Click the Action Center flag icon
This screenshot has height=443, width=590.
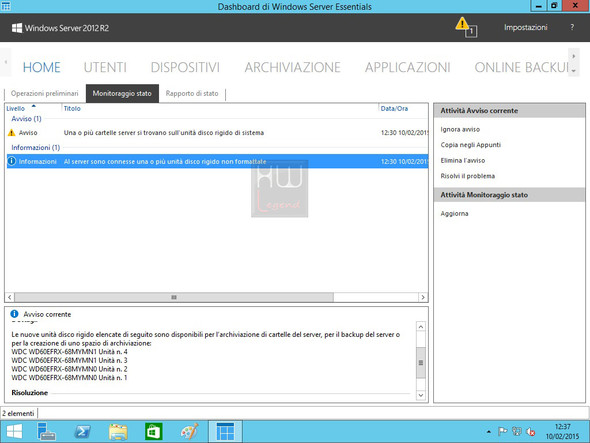[x=502, y=431]
